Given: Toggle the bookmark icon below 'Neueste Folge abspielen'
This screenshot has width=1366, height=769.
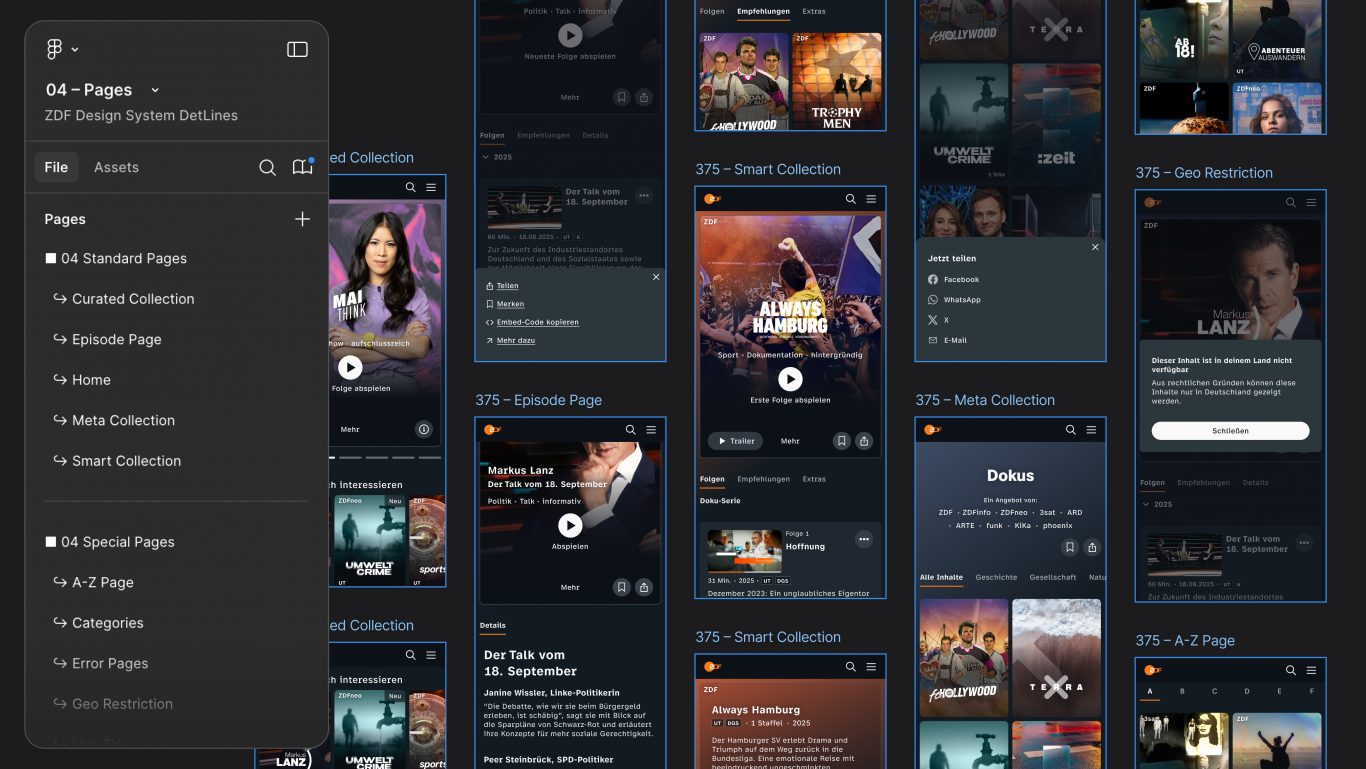Looking at the screenshot, I should (x=622, y=97).
